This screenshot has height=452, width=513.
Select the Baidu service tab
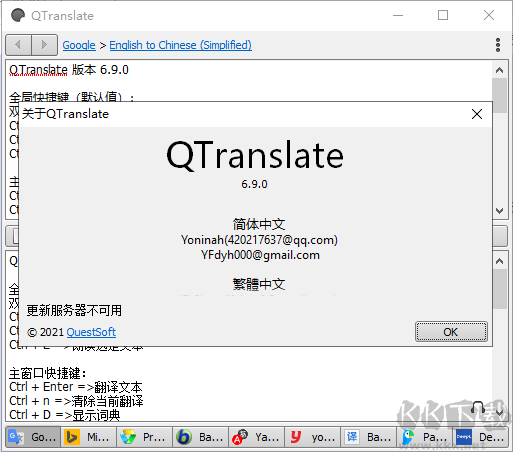(368, 437)
